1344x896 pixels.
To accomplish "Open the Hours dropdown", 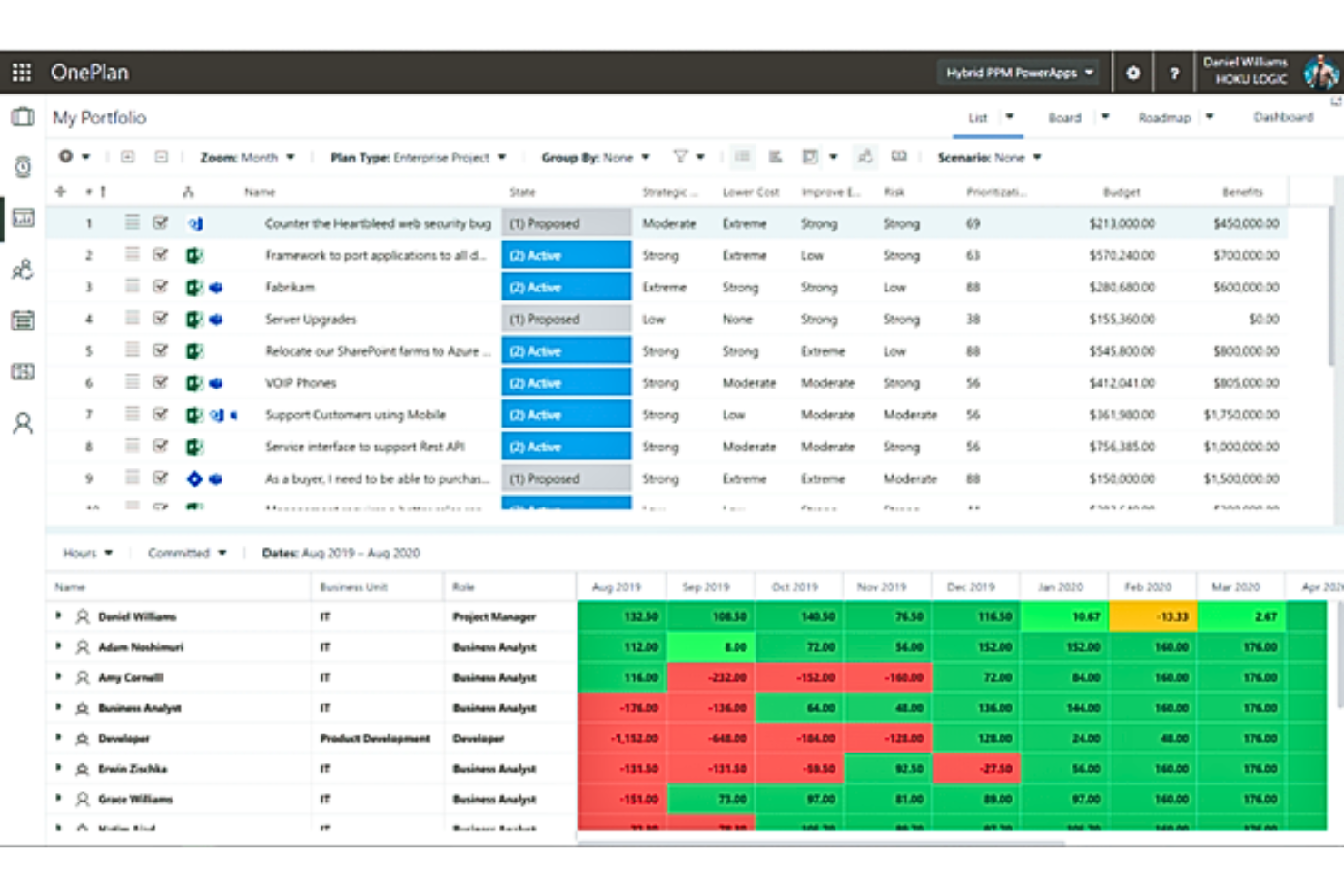I will (x=87, y=553).
